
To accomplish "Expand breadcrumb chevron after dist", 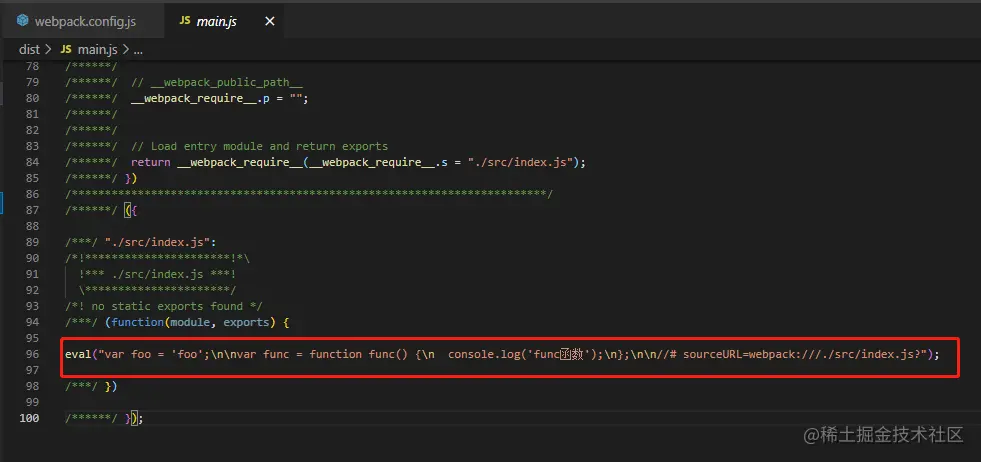I will pyautogui.click(x=49, y=49).
